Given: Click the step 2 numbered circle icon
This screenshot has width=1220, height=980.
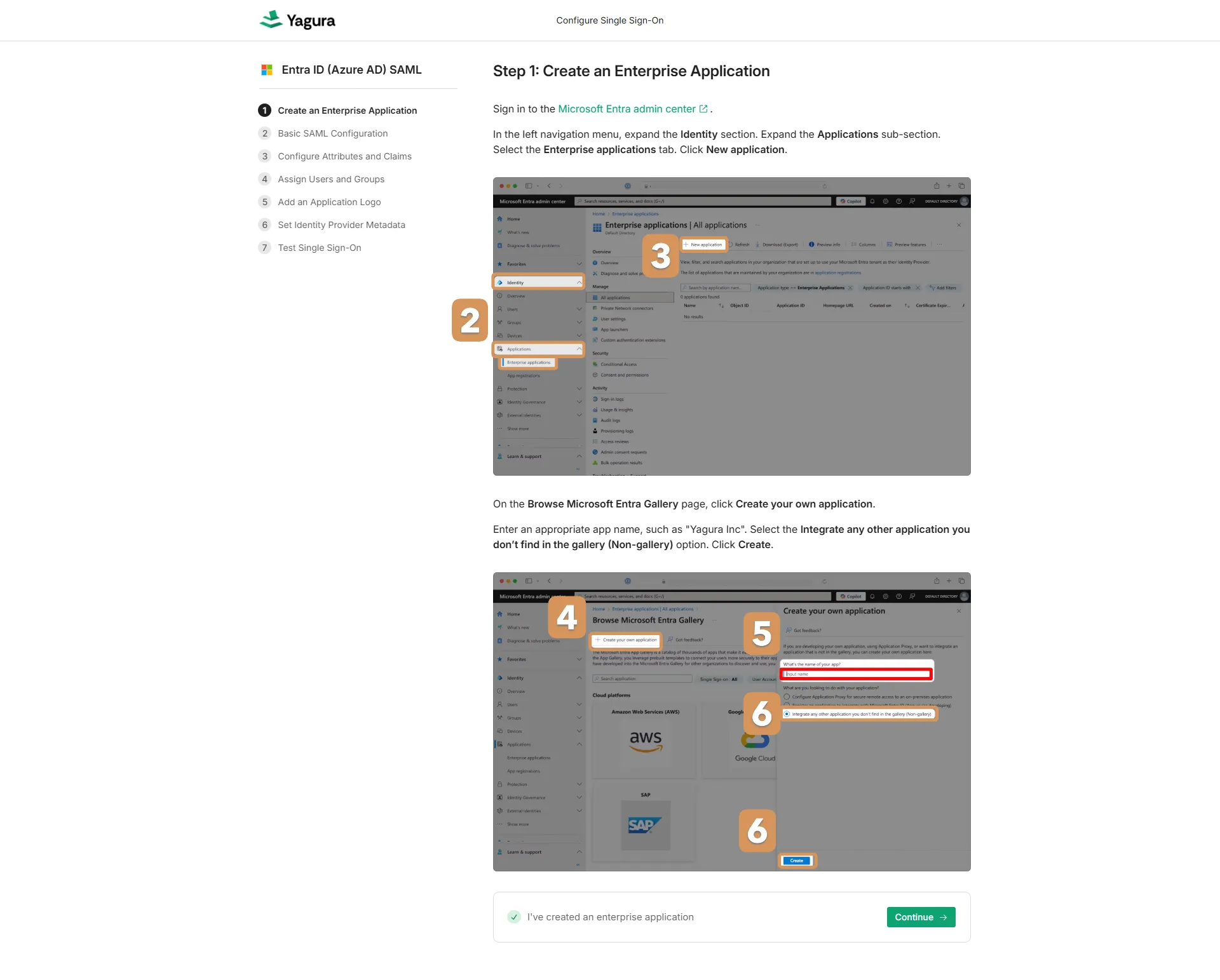Looking at the screenshot, I should (264, 133).
